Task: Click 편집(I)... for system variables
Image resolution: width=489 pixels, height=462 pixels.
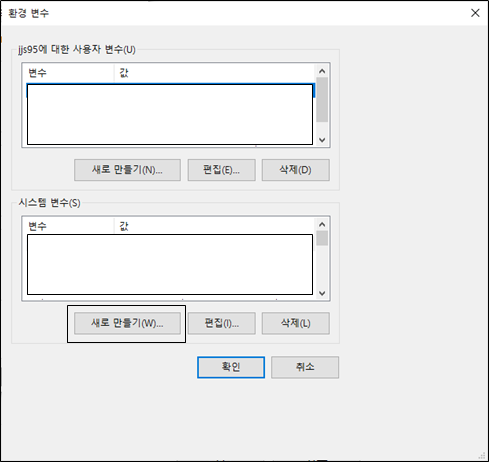Action: point(222,323)
